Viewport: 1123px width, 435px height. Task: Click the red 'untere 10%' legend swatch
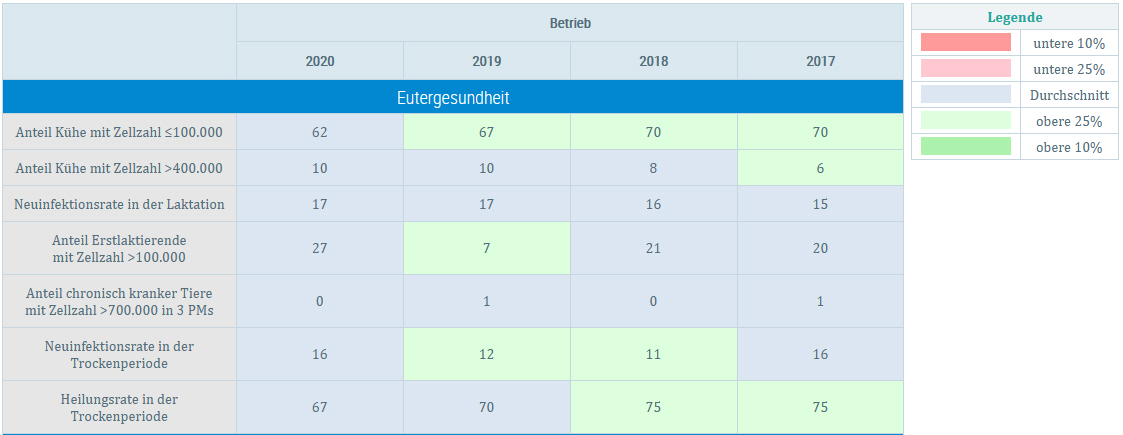[x=965, y=43]
